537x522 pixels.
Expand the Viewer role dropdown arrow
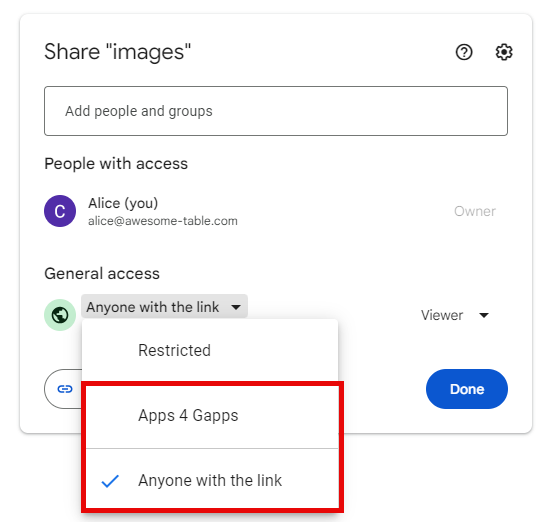[484, 315]
